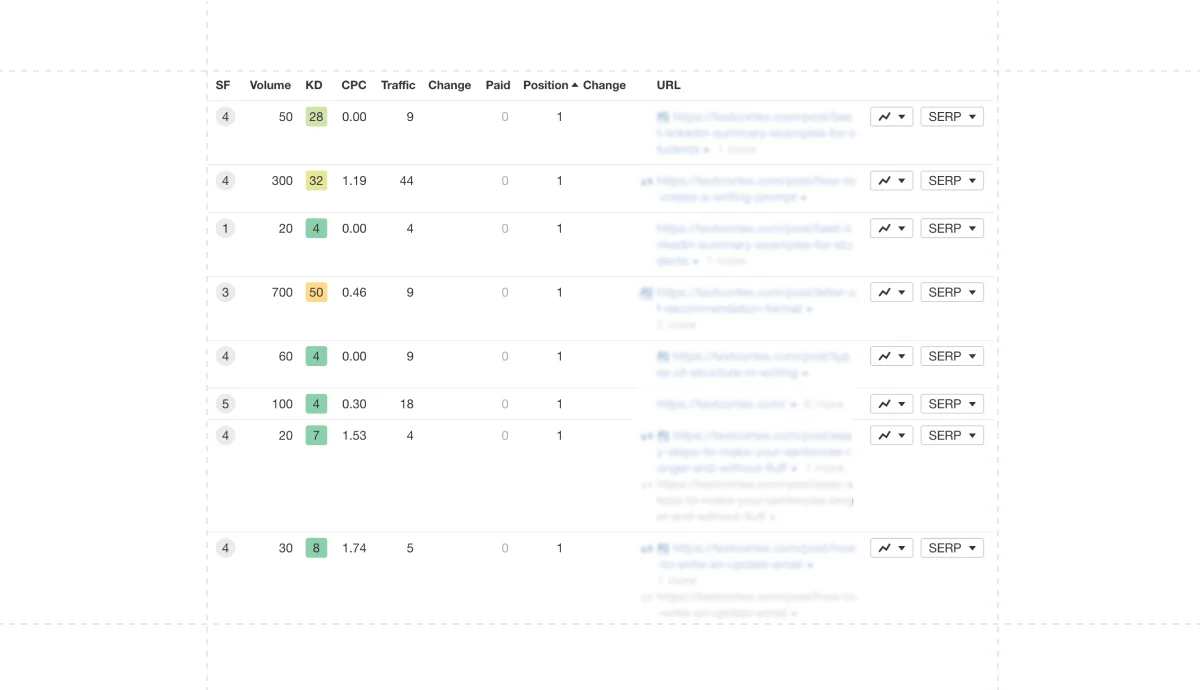Show trend chart in the row with CPC 1.53
The width and height of the screenshot is (1200, 690).
coord(891,435)
